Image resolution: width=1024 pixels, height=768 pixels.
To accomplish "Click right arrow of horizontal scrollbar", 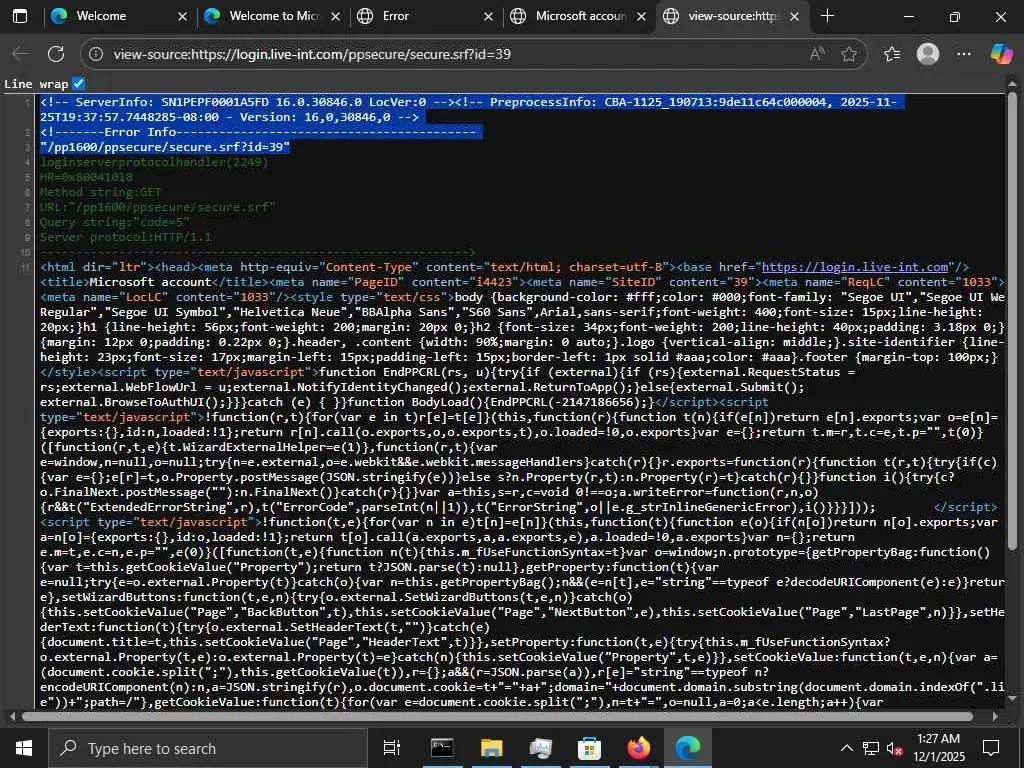I will [995, 716].
